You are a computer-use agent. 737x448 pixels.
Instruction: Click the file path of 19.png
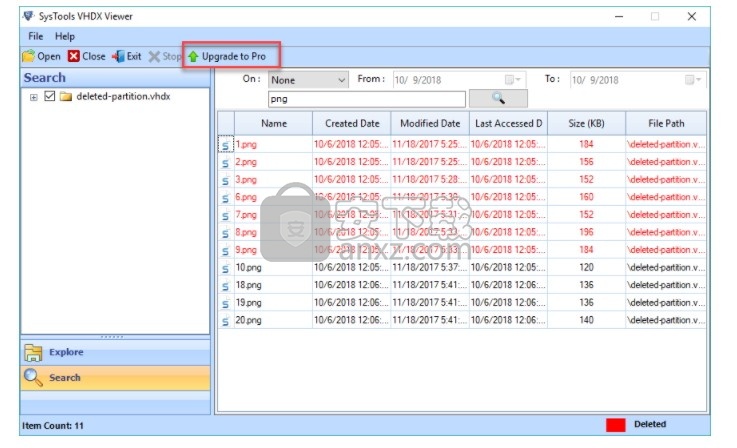(666, 303)
